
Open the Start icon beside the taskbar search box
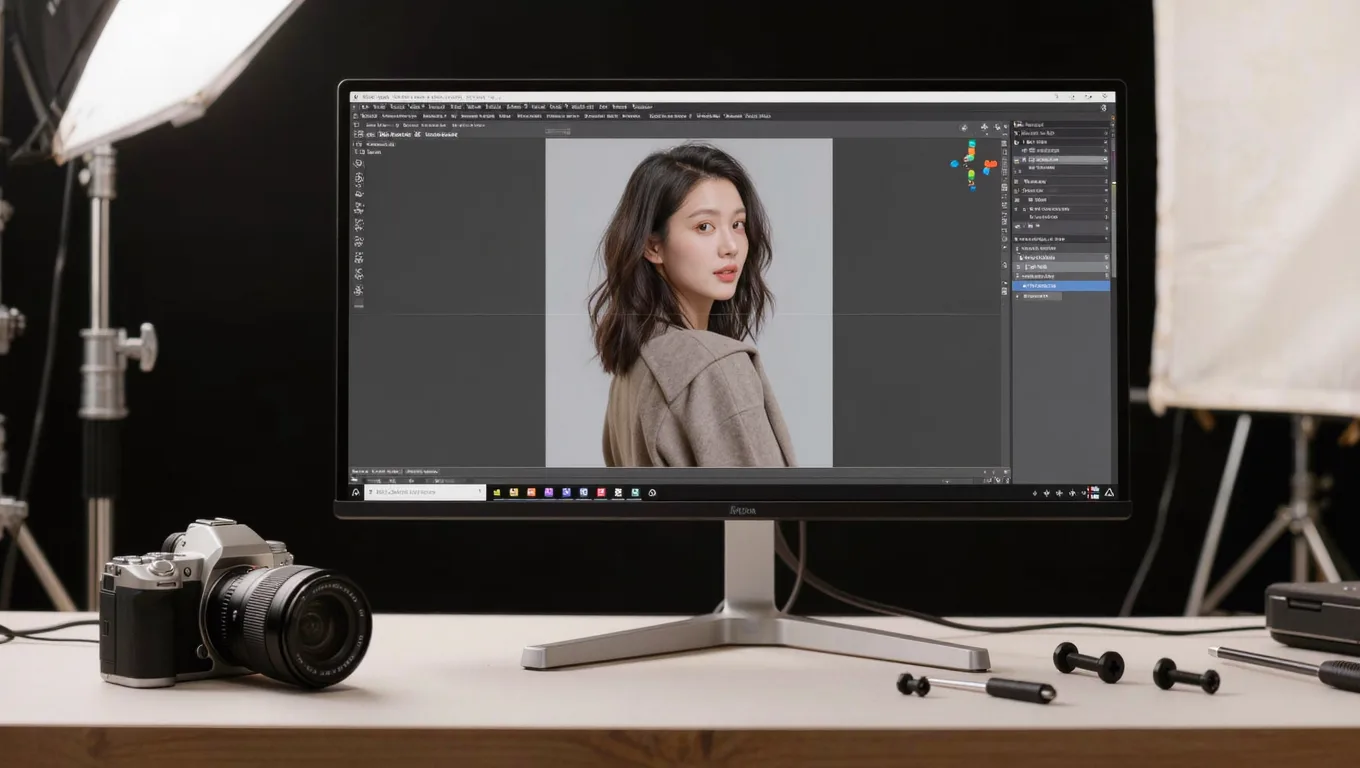click(x=355, y=492)
